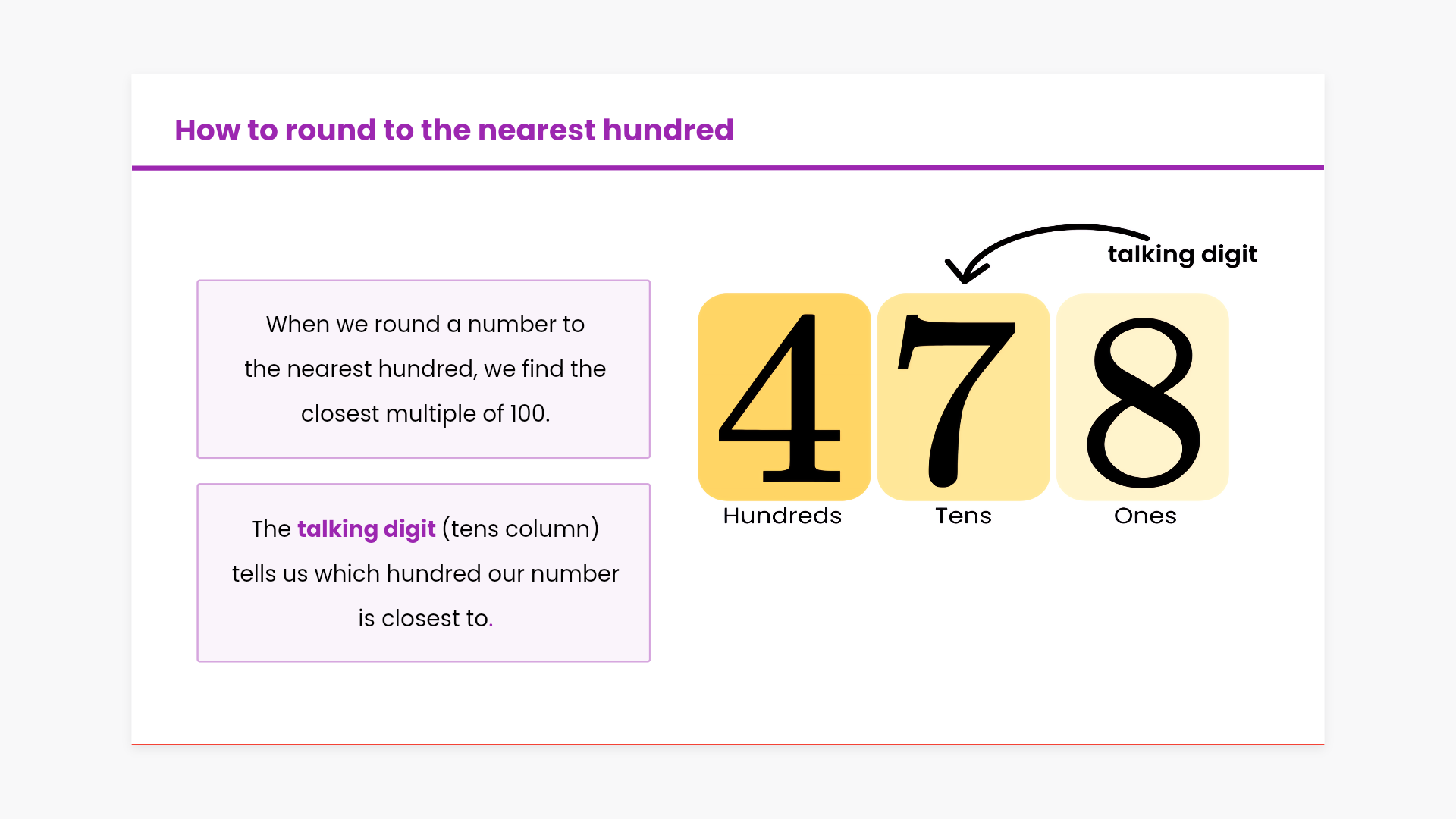Click the purple bold "talking digit" text
The height and width of the screenshot is (819, 1456).
click(x=366, y=529)
